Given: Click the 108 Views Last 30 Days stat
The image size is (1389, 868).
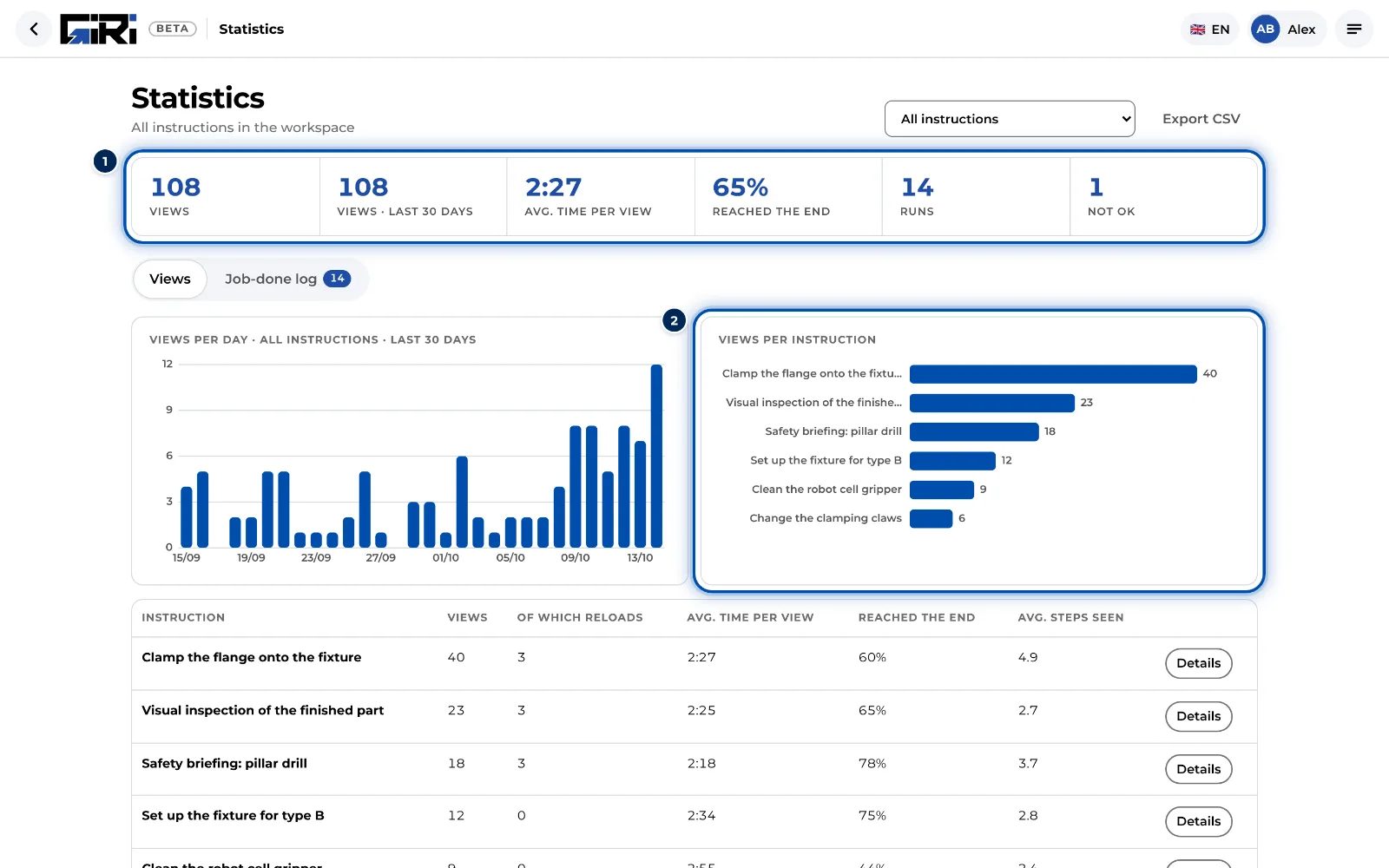Looking at the screenshot, I should [413, 196].
